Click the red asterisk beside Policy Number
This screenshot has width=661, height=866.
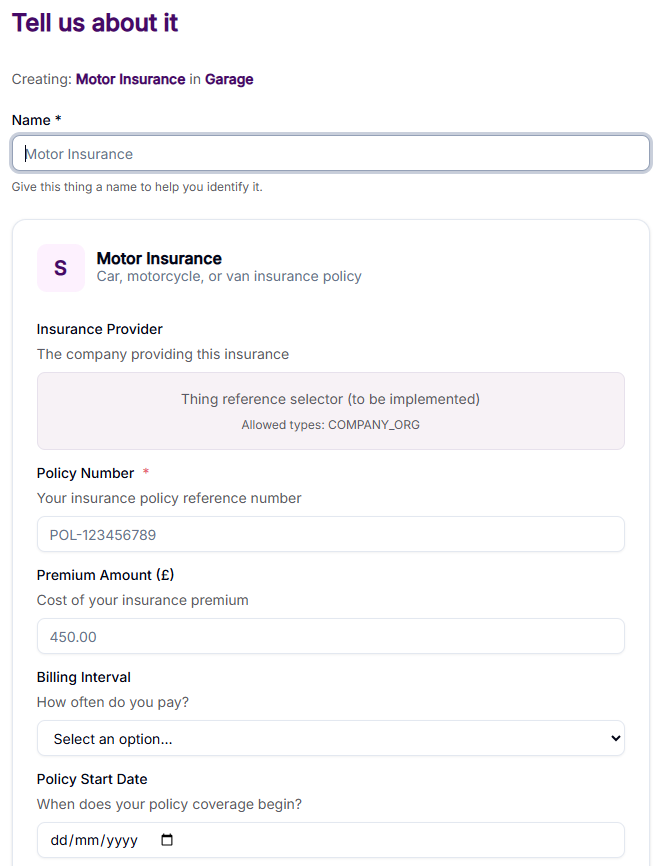pyautogui.click(x=144, y=472)
